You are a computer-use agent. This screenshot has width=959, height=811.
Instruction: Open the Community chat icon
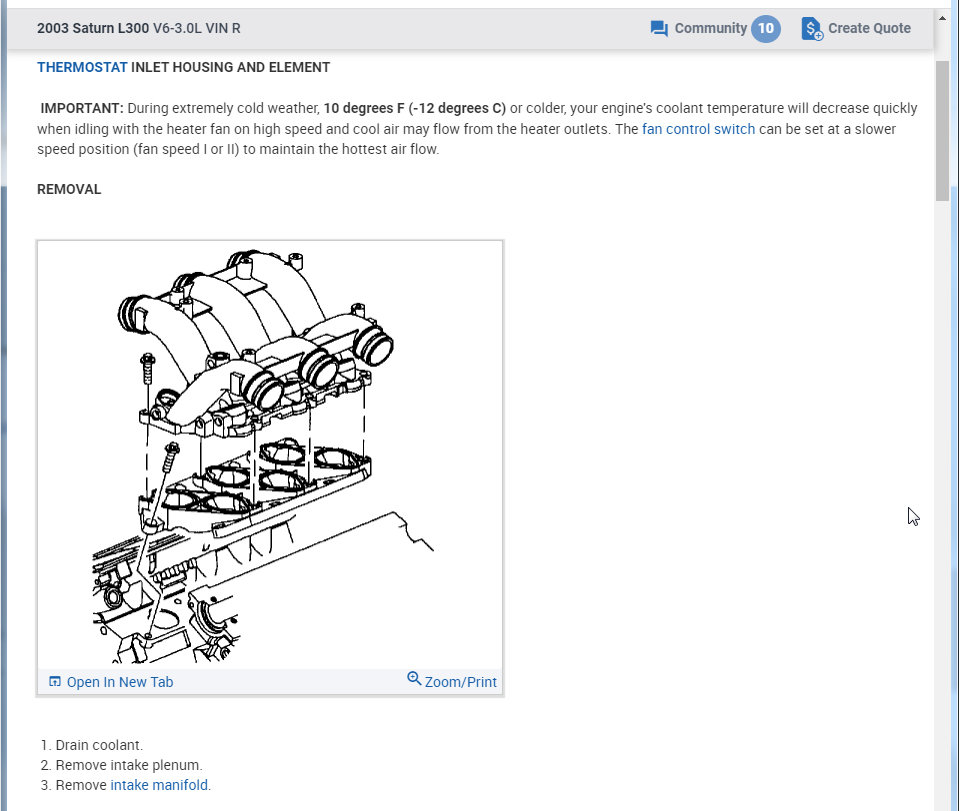pyautogui.click(x=659, y=29)
